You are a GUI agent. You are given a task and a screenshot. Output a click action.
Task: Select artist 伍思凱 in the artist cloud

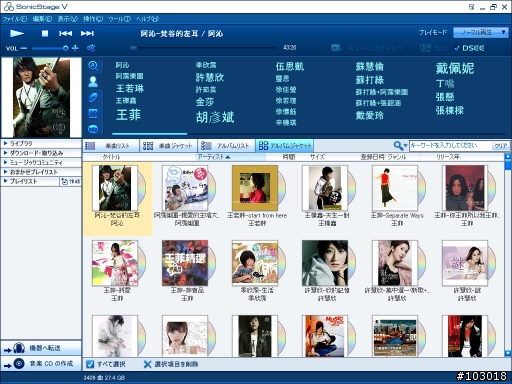click(290, 67)
